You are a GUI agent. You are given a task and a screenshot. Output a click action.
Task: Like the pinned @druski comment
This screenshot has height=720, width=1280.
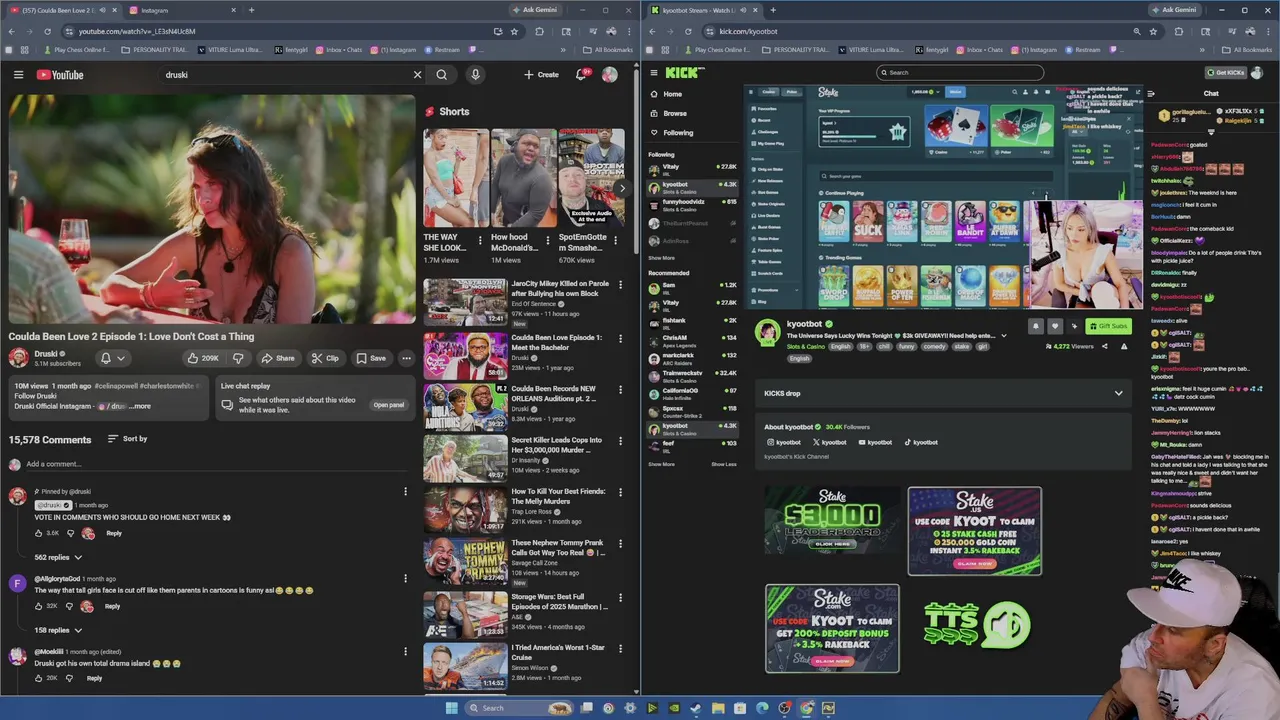pyautogui.click(x=39, y=533)
